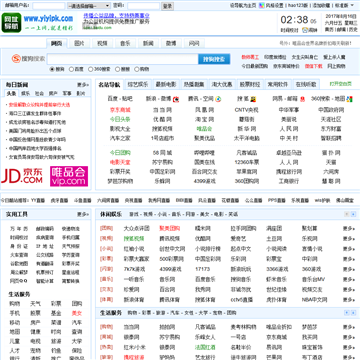Open the hao123版 link
Screen dimensions: 360x360
click(x=299, y=5)
